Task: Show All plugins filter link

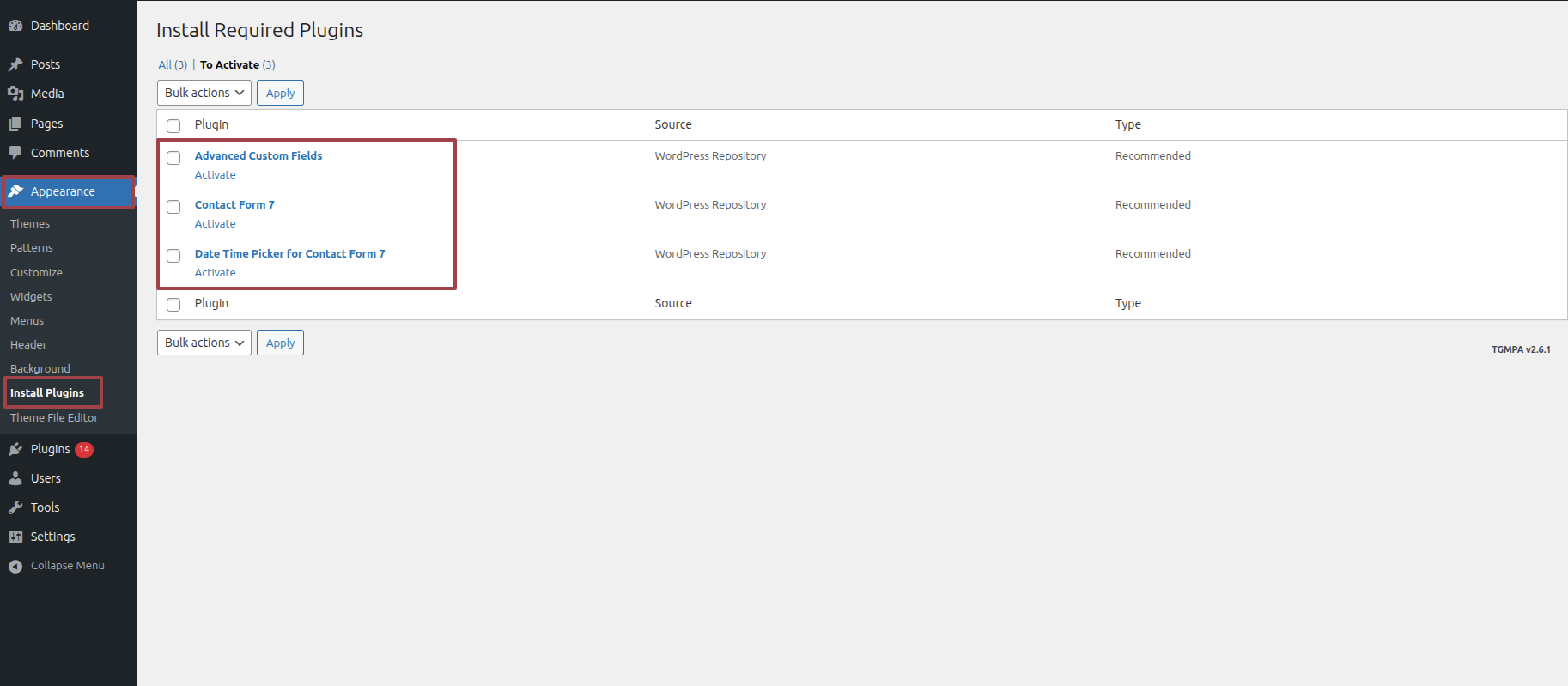Action: coord(165,65)
